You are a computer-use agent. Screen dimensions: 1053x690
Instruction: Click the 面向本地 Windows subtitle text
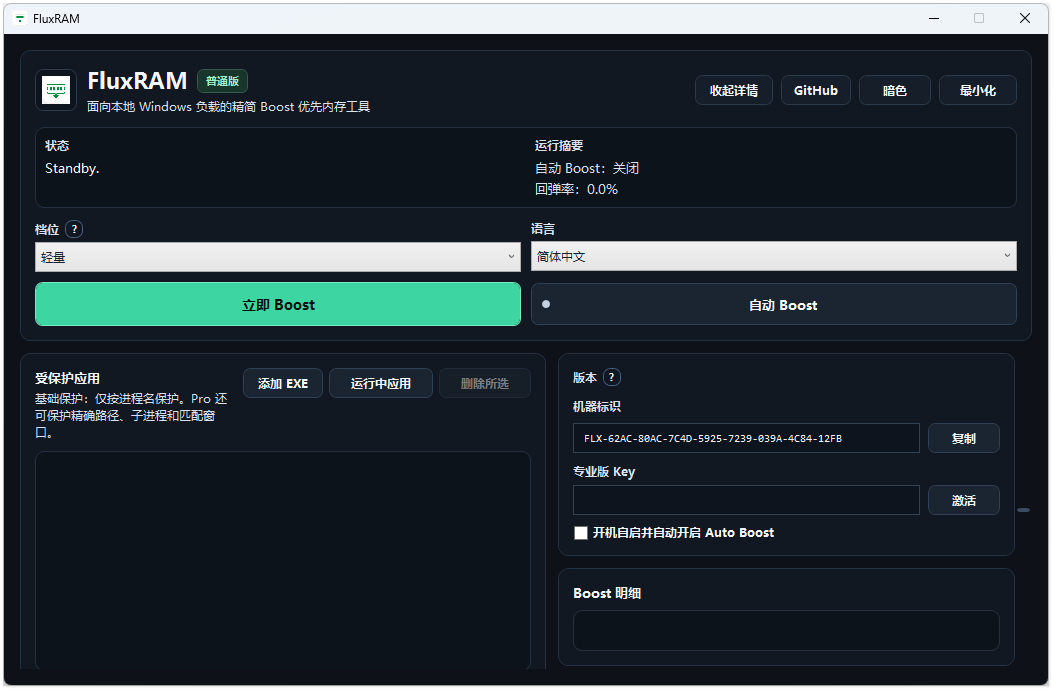[228, 107]
